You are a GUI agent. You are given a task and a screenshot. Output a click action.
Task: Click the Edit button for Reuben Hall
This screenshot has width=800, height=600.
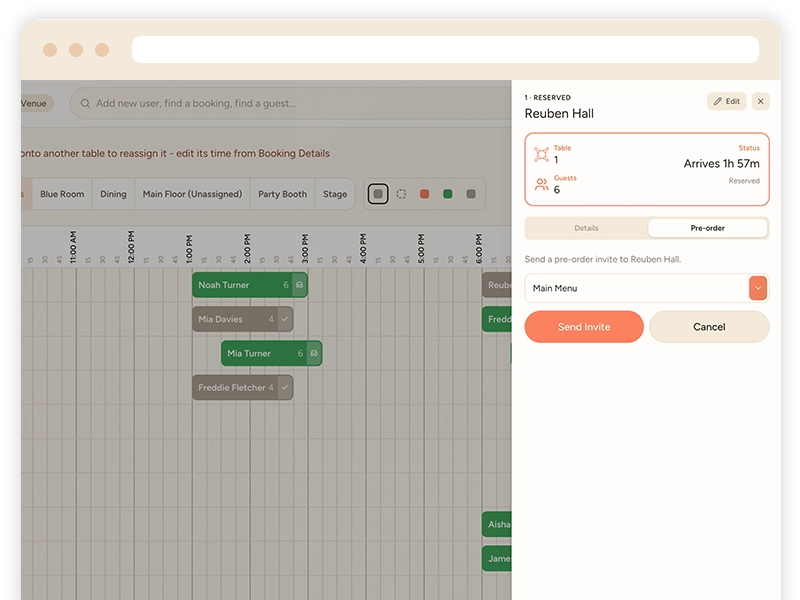click(x=727, y=101)
